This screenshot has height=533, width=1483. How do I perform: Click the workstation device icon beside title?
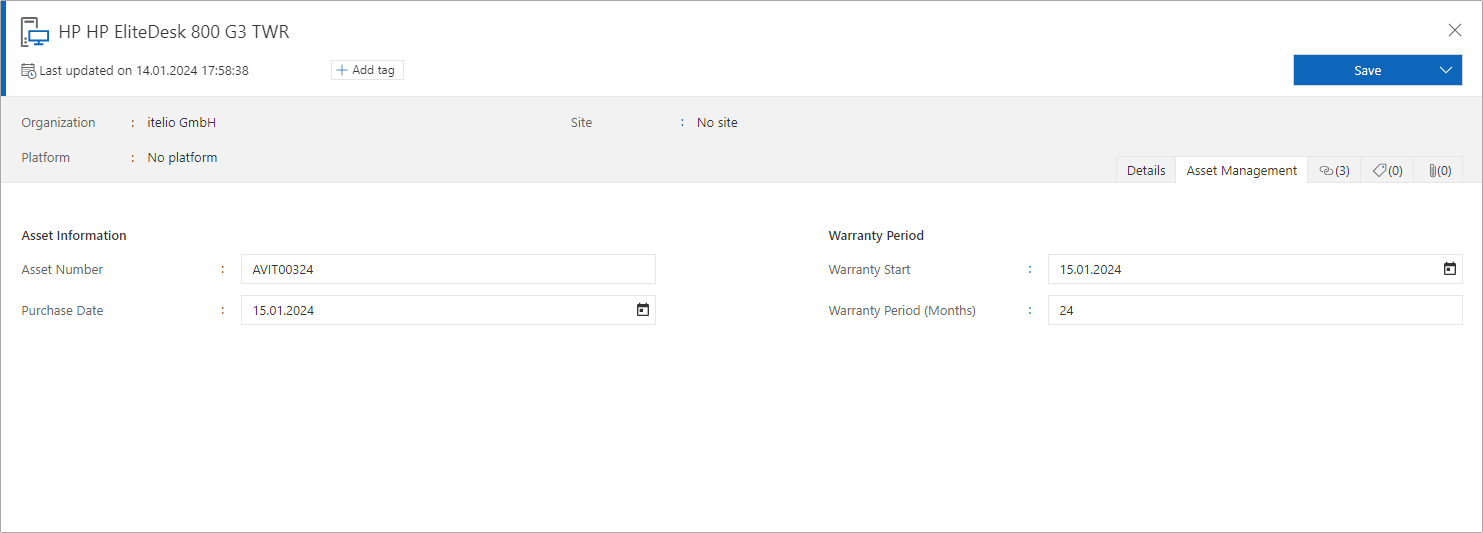pos(35,32)
